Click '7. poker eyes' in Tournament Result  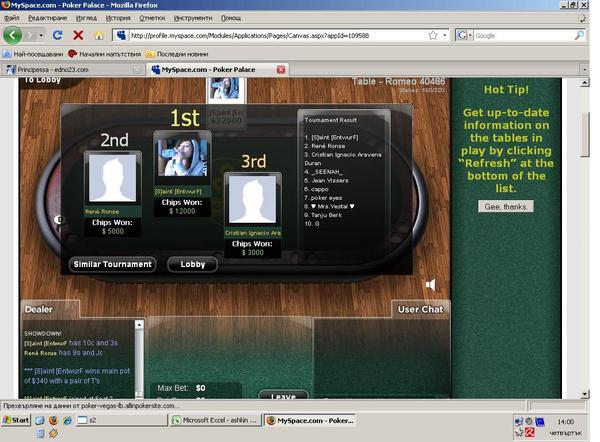click(323, 198)
